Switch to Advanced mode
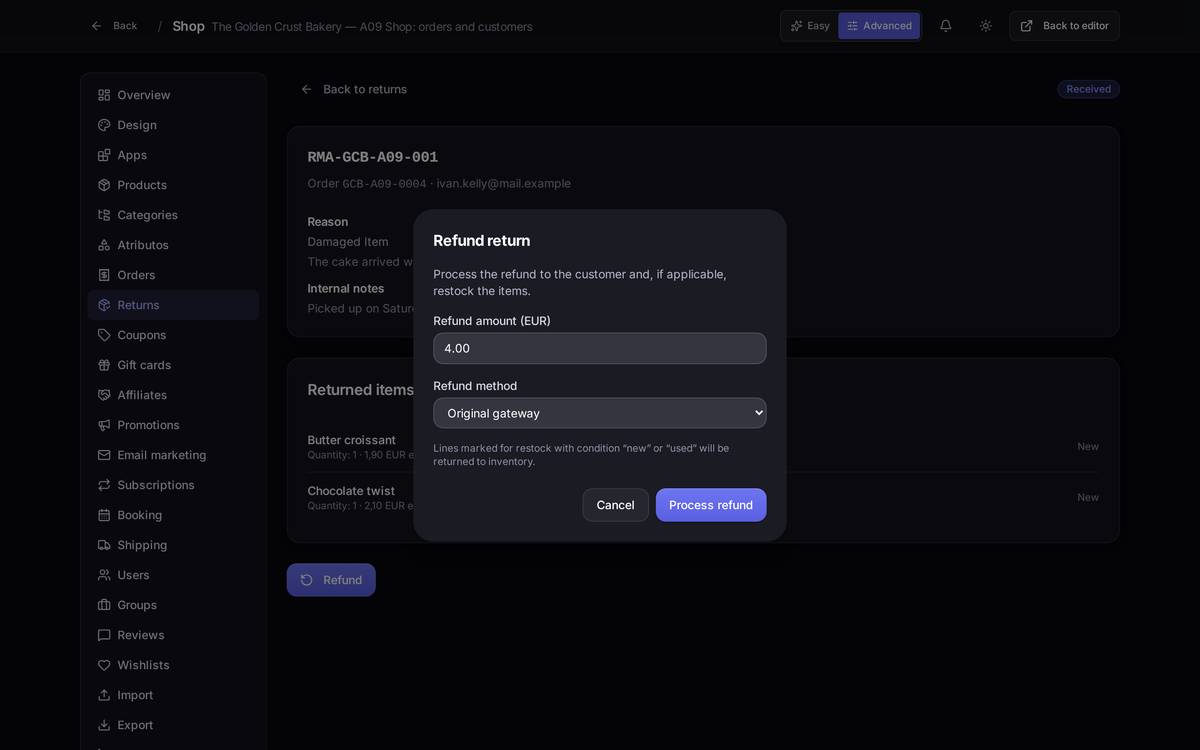The height and width of the screenshot is (750, 1200). 879,26
